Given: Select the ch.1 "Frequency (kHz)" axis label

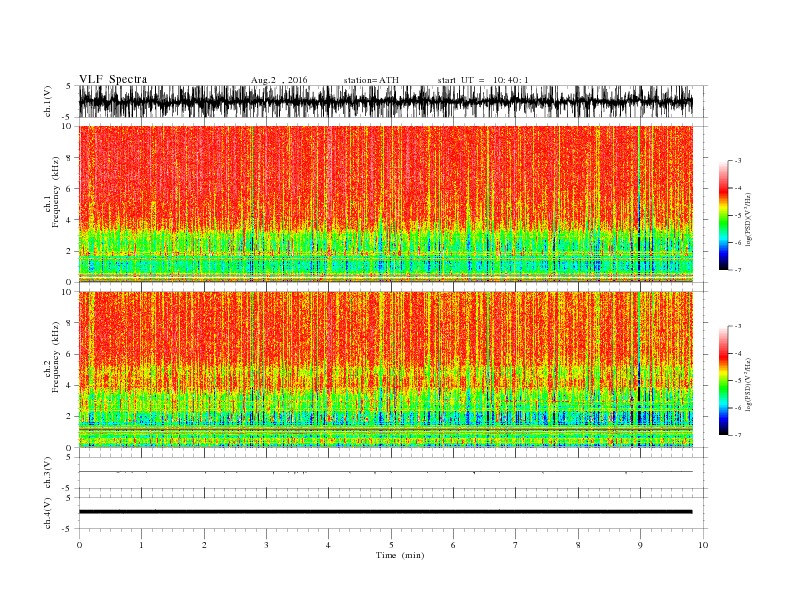Looking at the screenshot, I should (x=55, y=192).
